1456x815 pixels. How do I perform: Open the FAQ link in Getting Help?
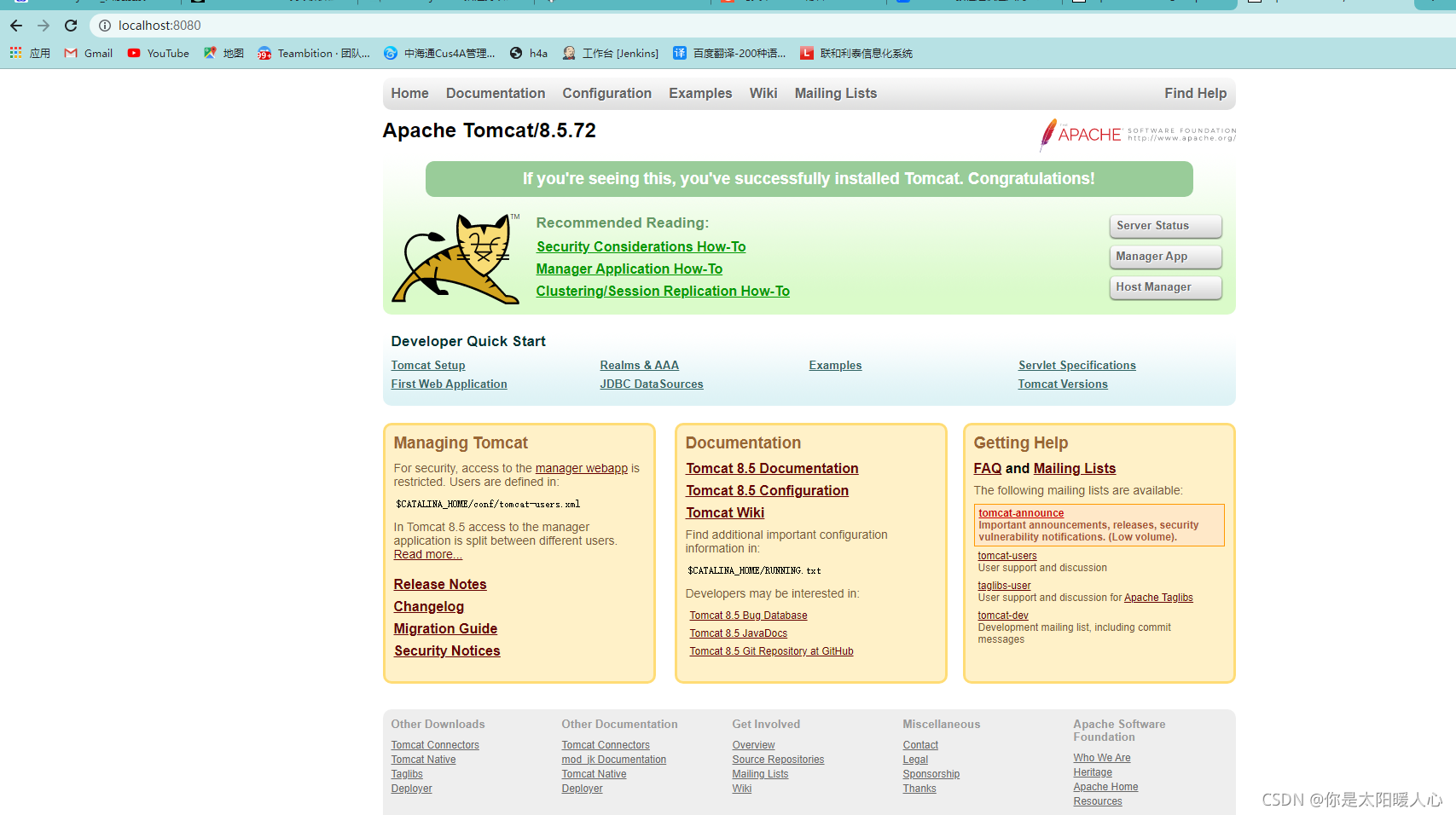point(988,468)
